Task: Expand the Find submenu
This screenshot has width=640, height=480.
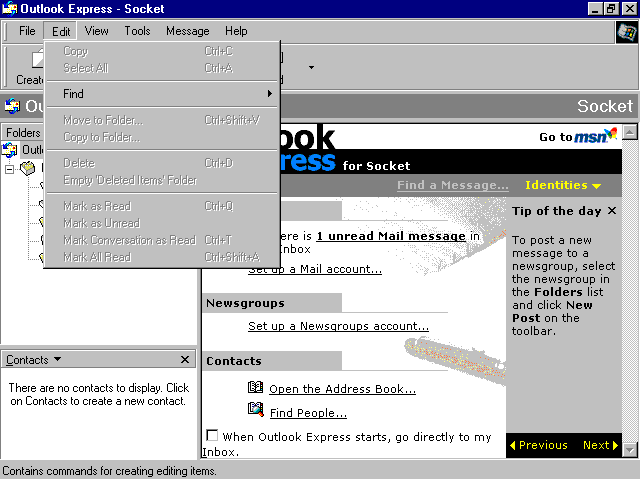Action: tap(162, 94)
